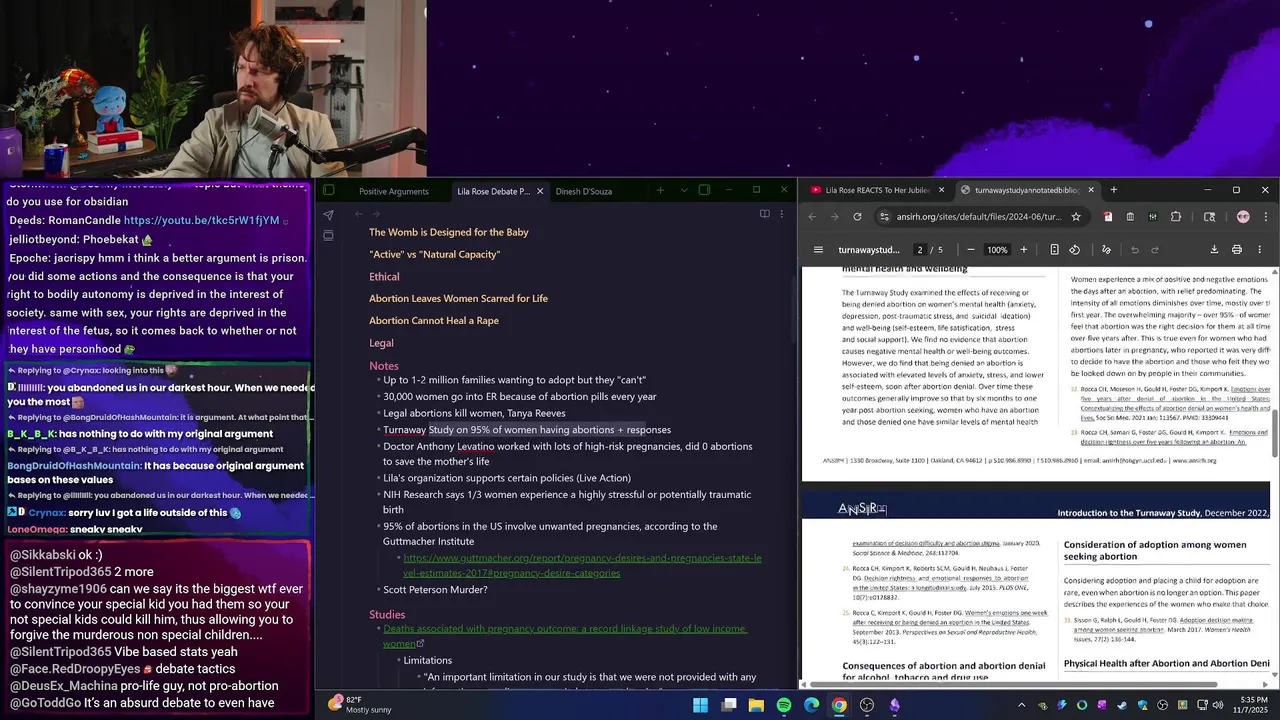Screen dimensions: 1280x720
Task: Close the turnawaystudy Chrome tab
Action: point(1091,190)
